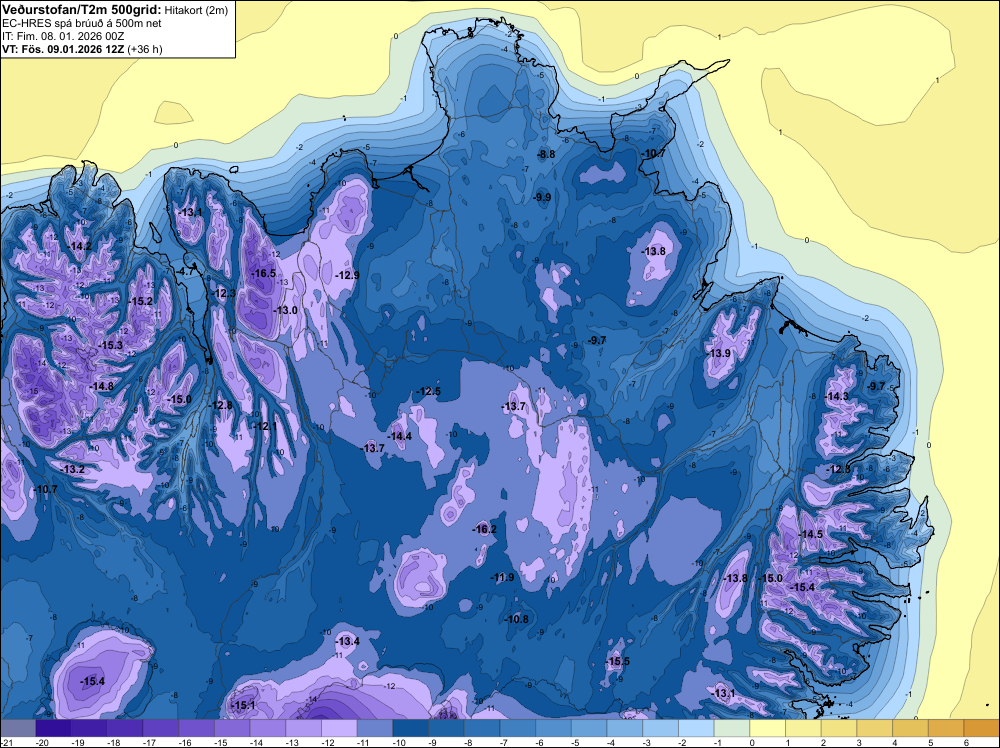The width and height of the screenshot is (1000, 748).
Task: Click the -11.9 temperature value
Action: coord(502,578)
